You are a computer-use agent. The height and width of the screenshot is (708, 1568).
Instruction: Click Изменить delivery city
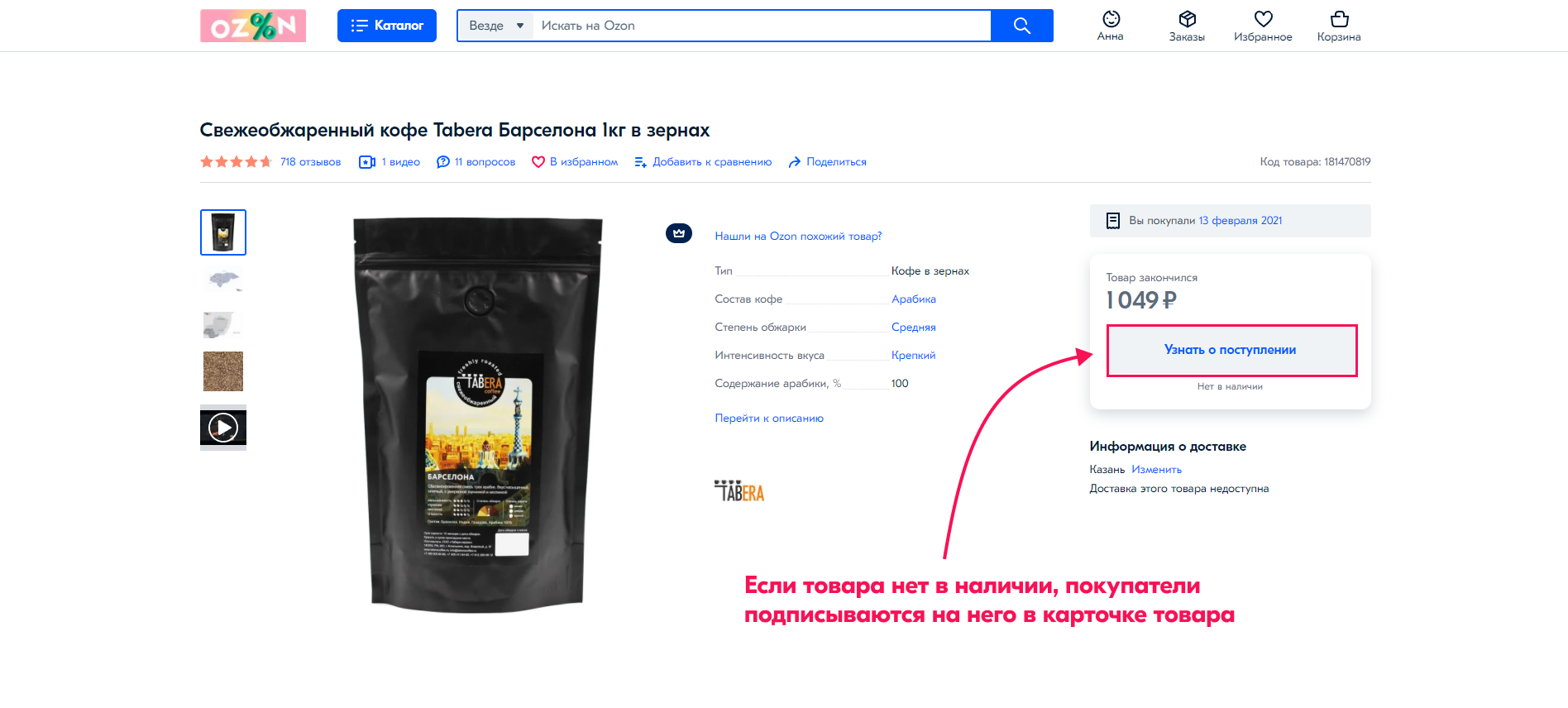[1156, 470]
